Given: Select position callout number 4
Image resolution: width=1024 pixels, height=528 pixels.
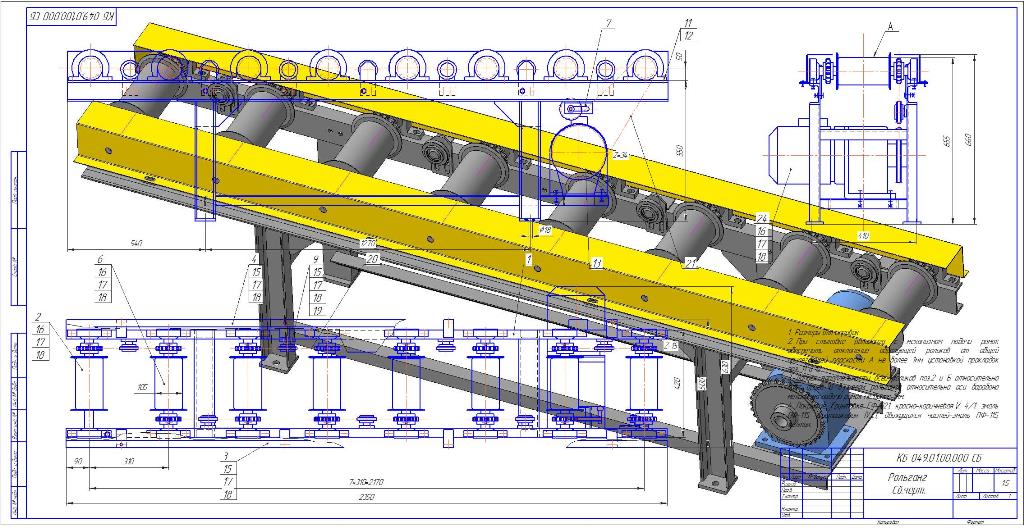Looking at the screenshot, I should coord(254,258).
